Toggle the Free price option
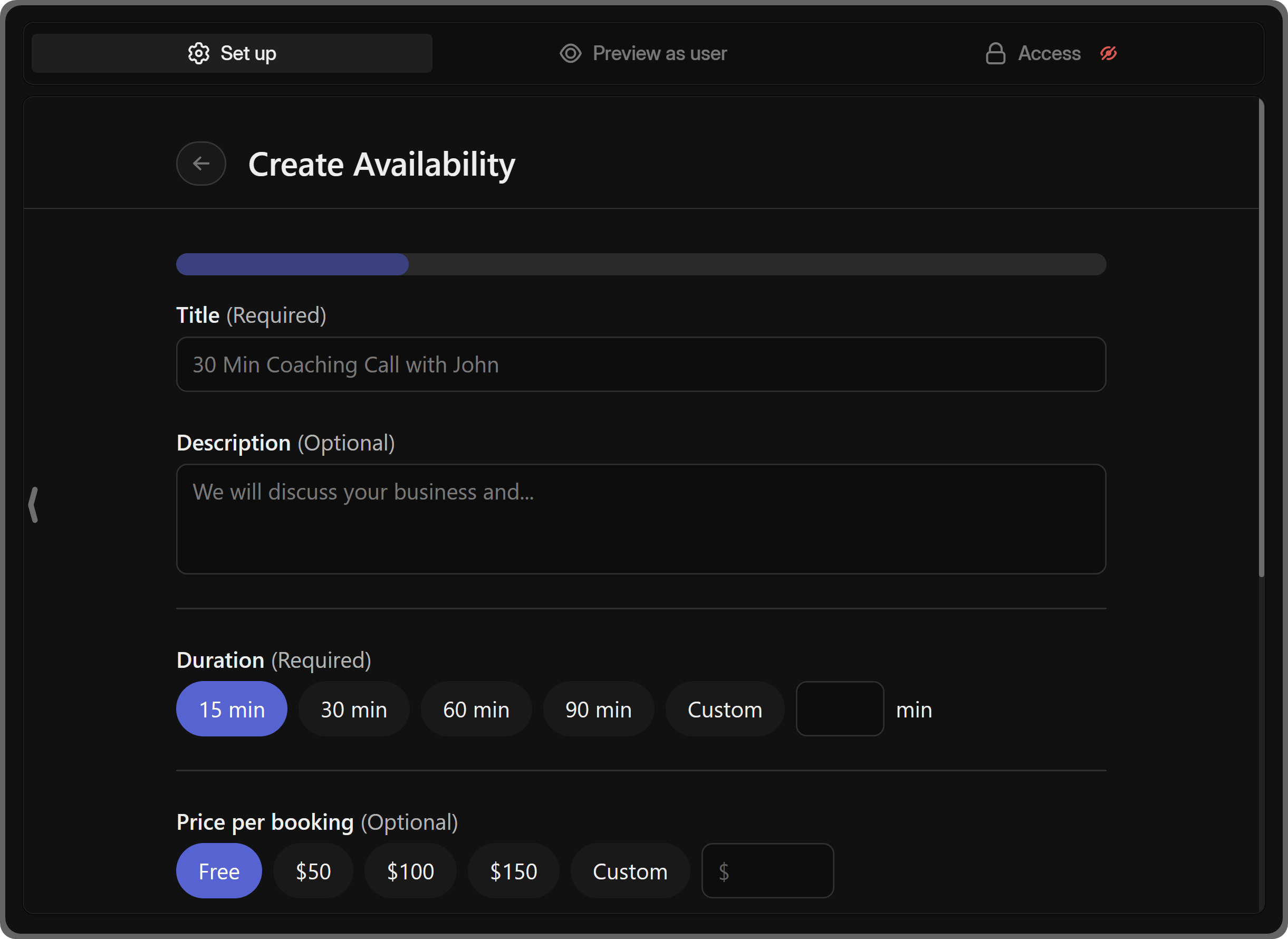The height and width of the screenshot is (939, 1288). click(x=218, y=871)
